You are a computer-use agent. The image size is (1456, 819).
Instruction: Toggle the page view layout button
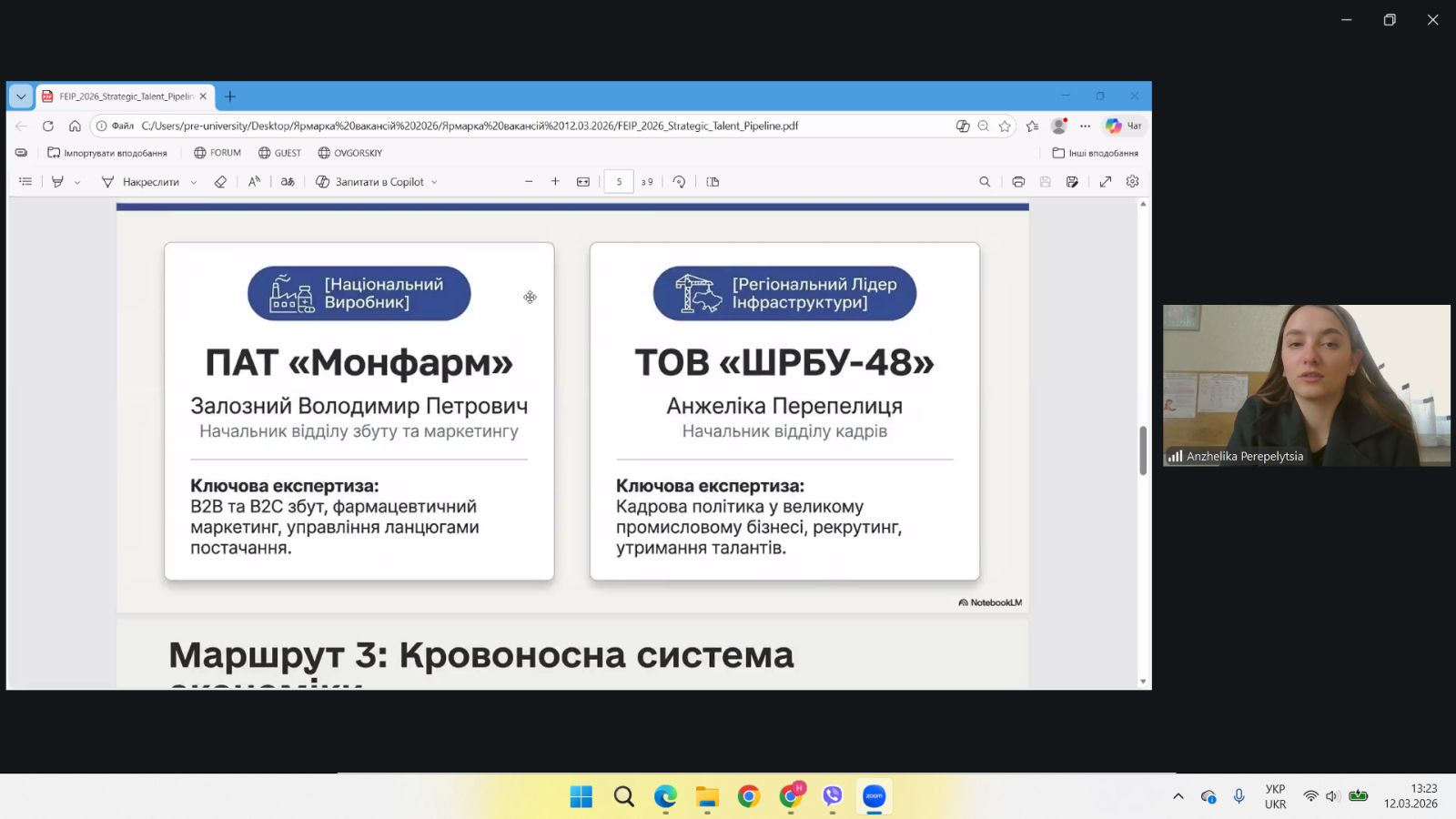713,182
